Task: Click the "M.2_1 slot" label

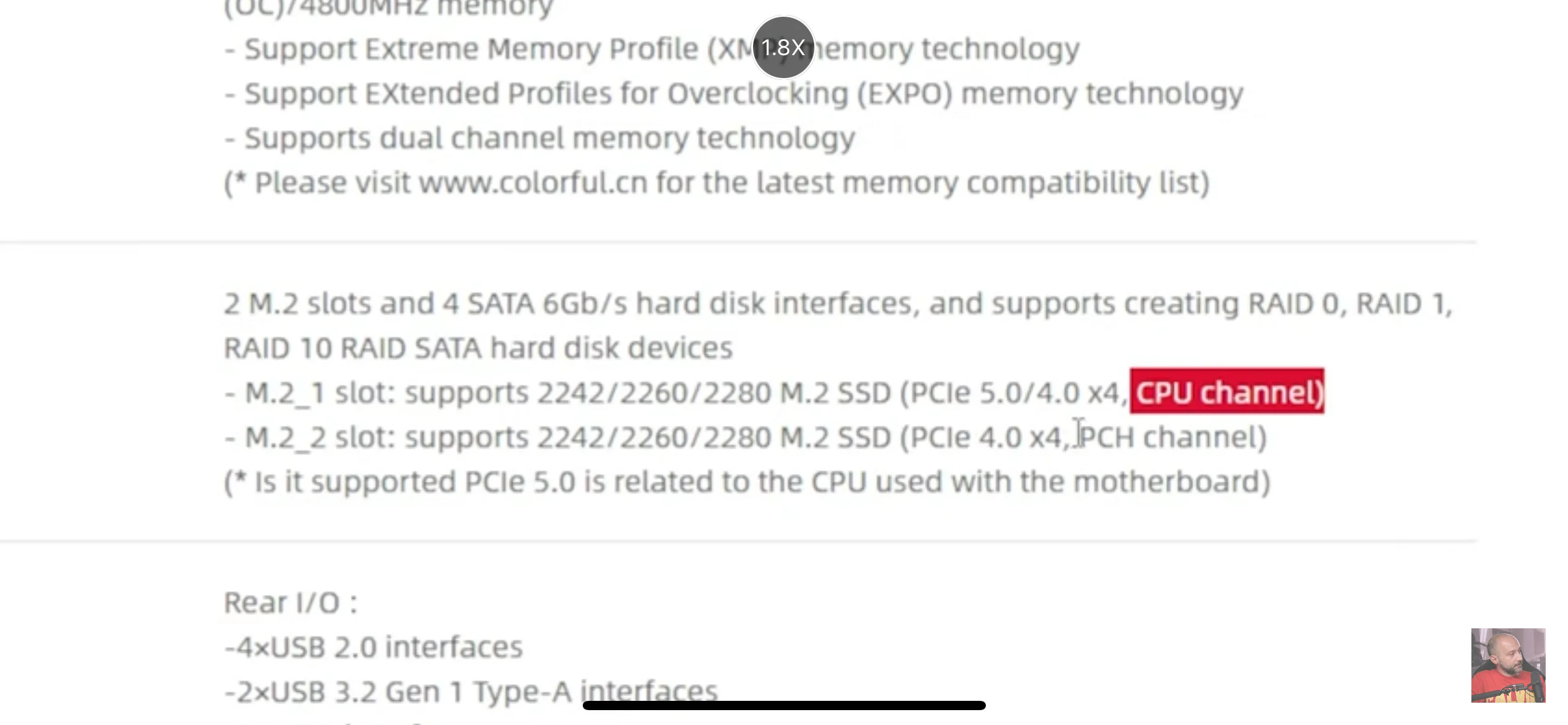Action: tap(320, 393)
